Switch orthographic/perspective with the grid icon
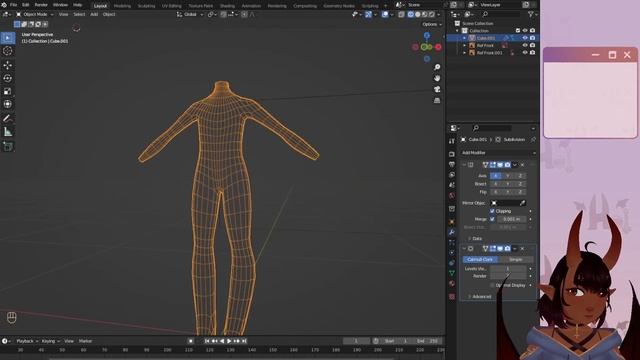 point(437,100)
